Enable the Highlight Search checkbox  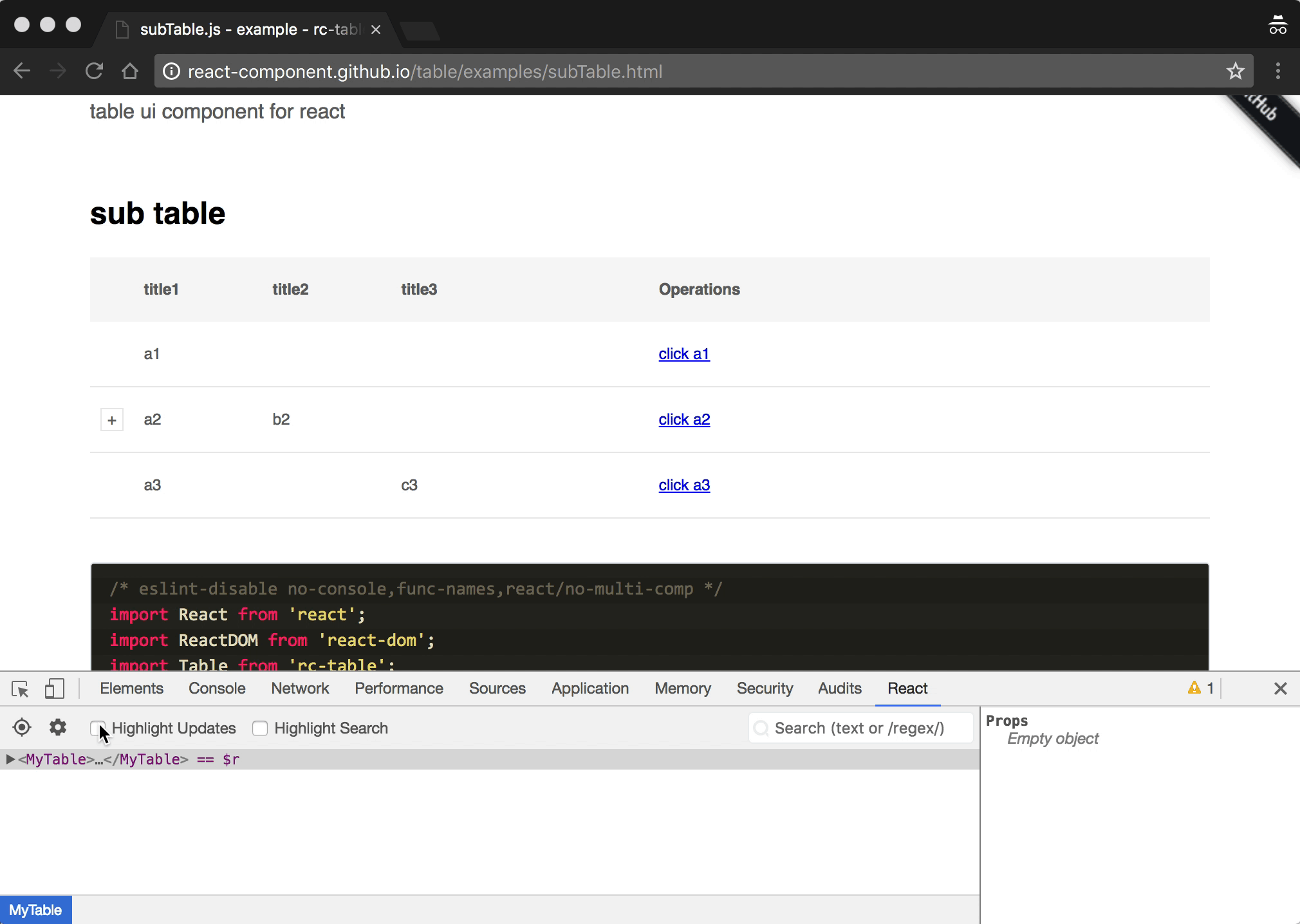click(260, 728)
